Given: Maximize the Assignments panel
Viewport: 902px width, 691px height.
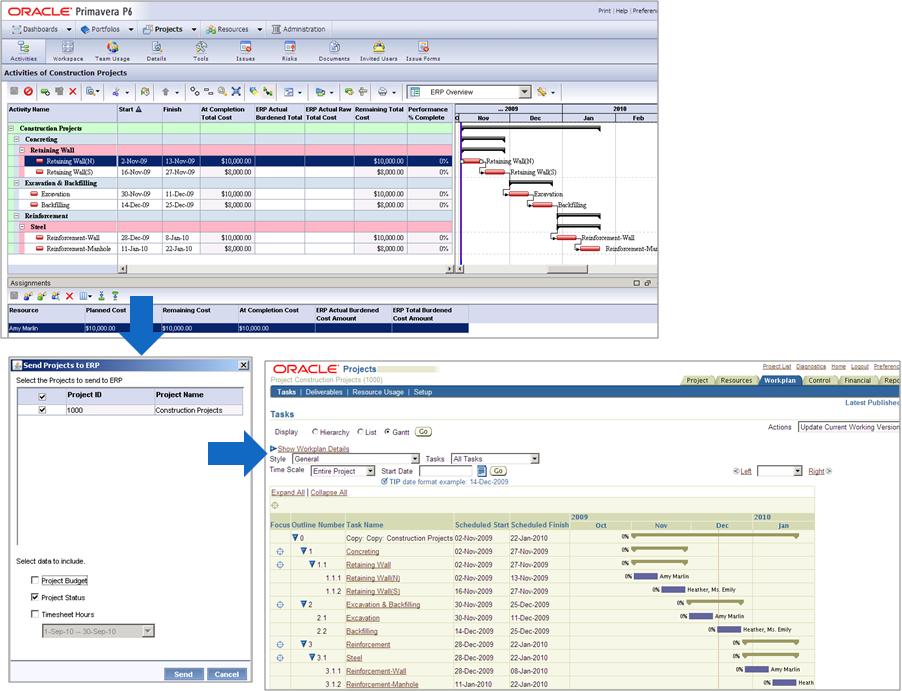Looking at the screenshot, I should [x=636, y=283].
